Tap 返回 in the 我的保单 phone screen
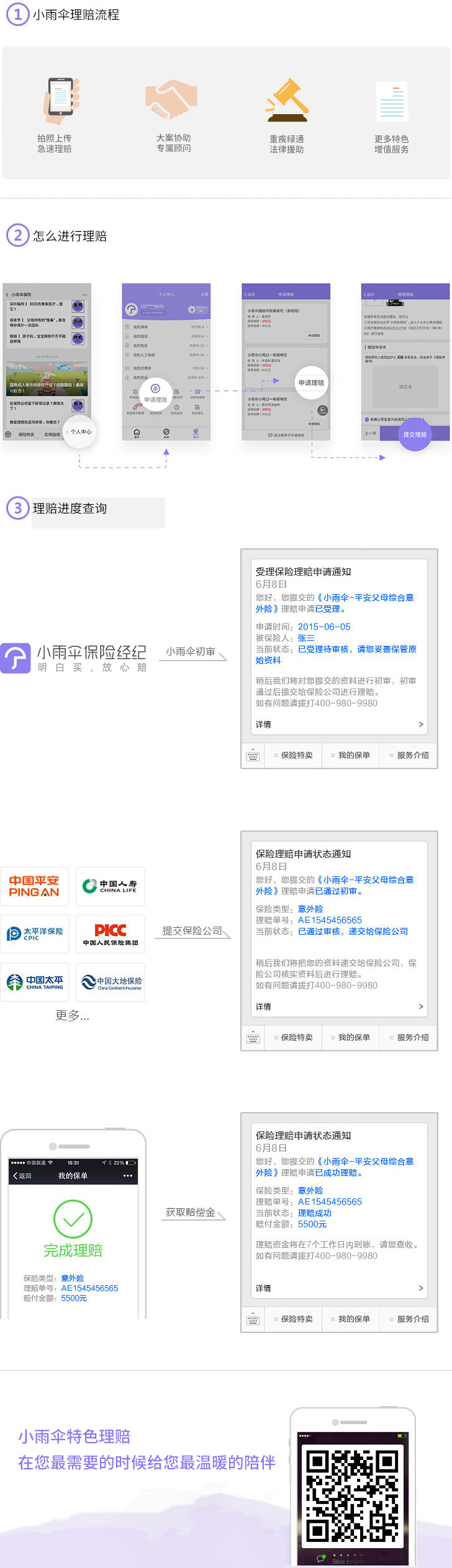 22,1175
